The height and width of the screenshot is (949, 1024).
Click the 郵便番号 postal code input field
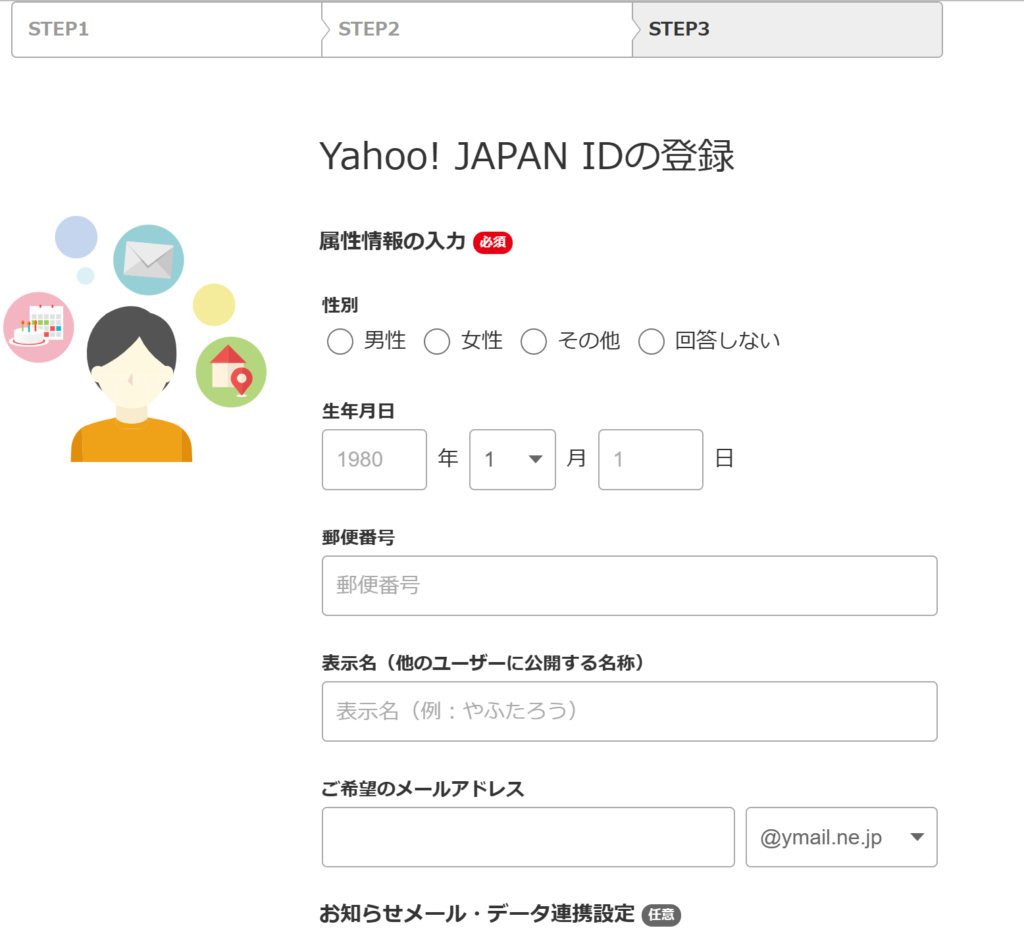coord(628,586)
